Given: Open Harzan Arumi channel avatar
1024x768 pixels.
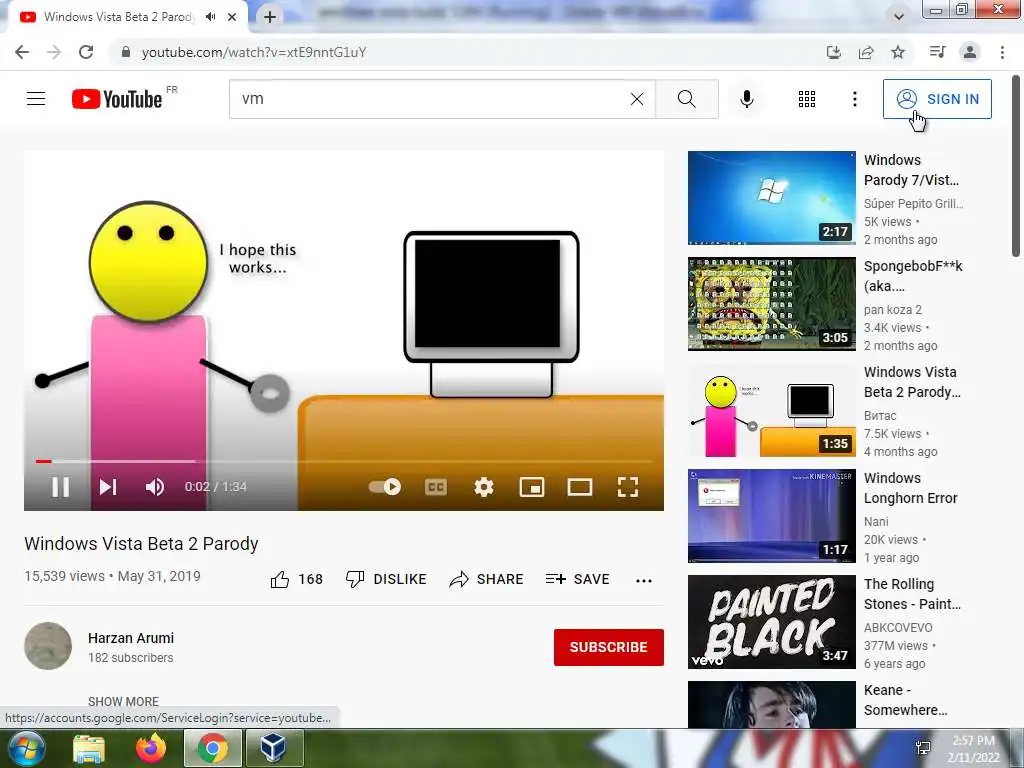Looking at the screenshot, I should pyautogui.click(x=48, y=646).
